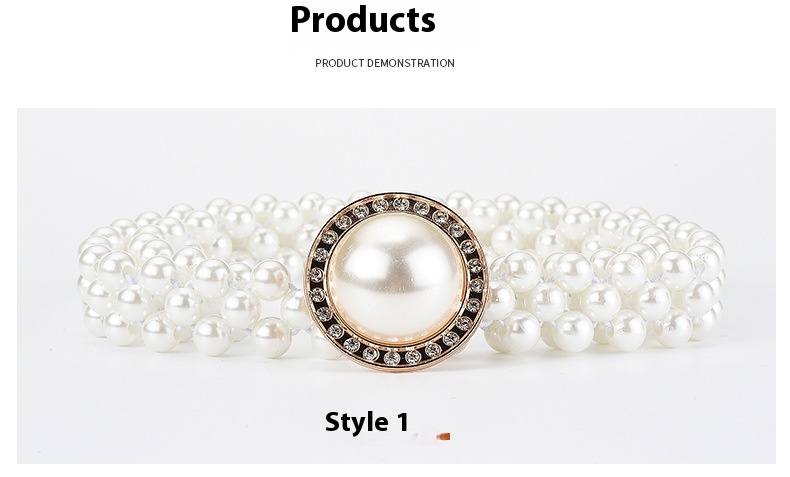This screenshot has width=790, height=477.
Task: Click the word "PRODUCT" in the subtitle
Action: (x=340, y=63)
